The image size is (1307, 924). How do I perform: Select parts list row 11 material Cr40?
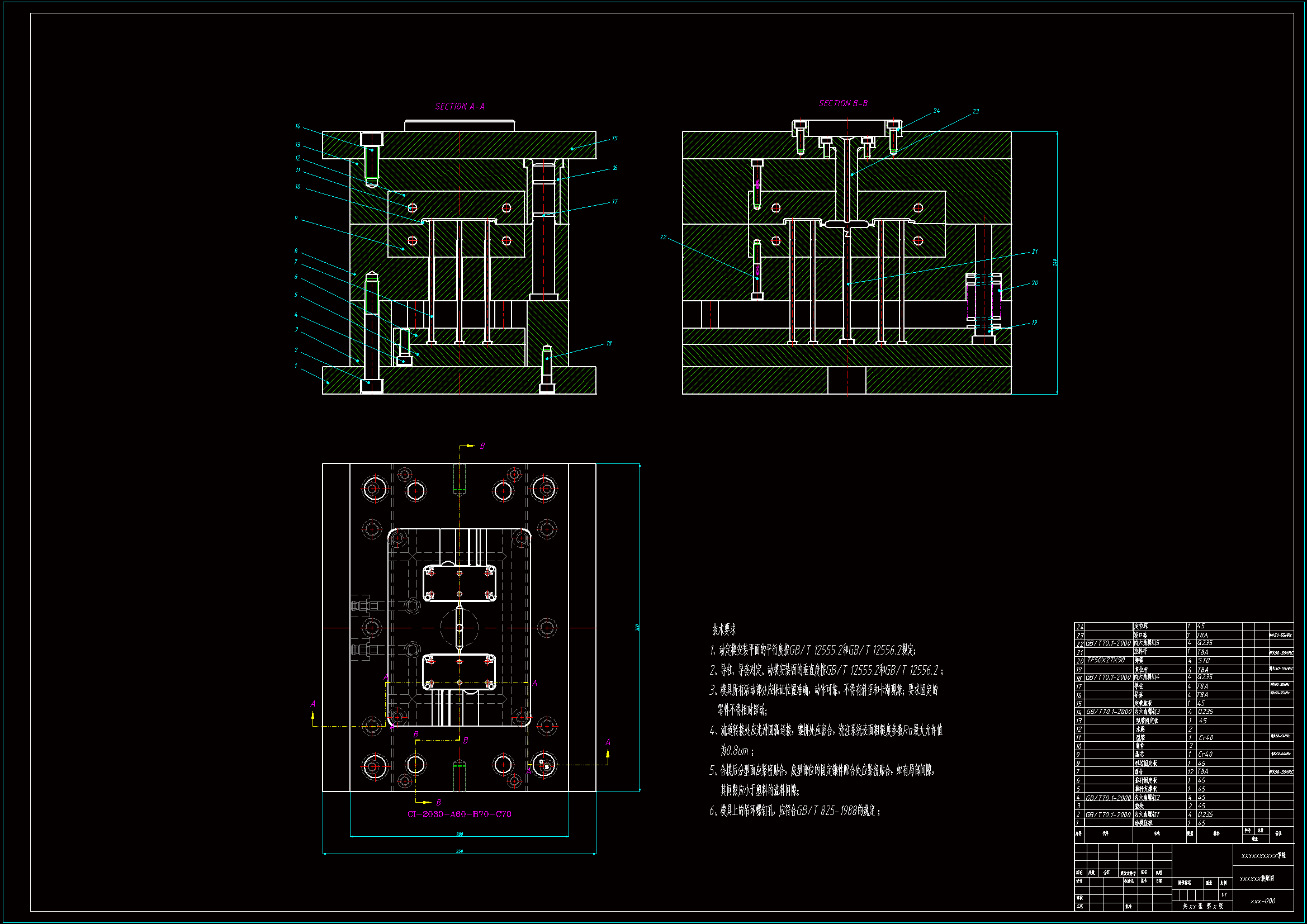point(1205,737)
